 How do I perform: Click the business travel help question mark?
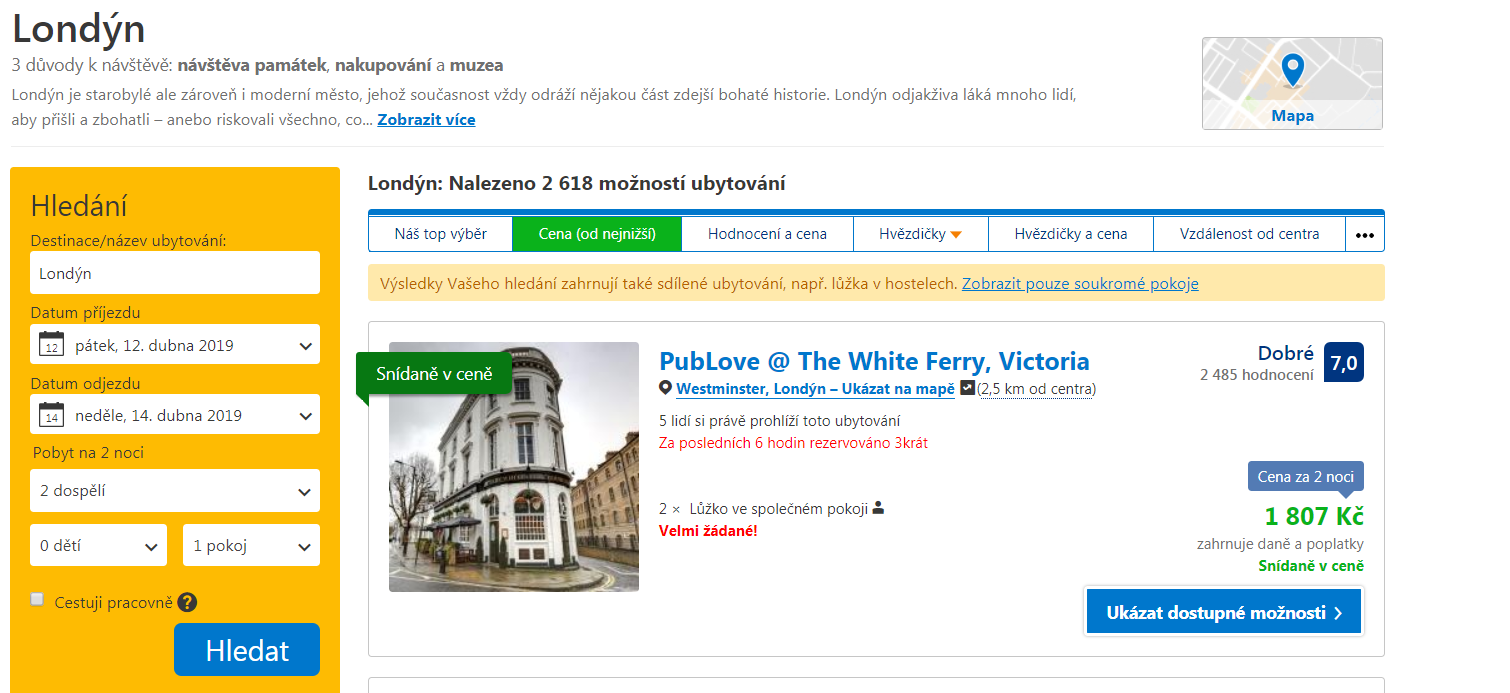pos(187,602)
